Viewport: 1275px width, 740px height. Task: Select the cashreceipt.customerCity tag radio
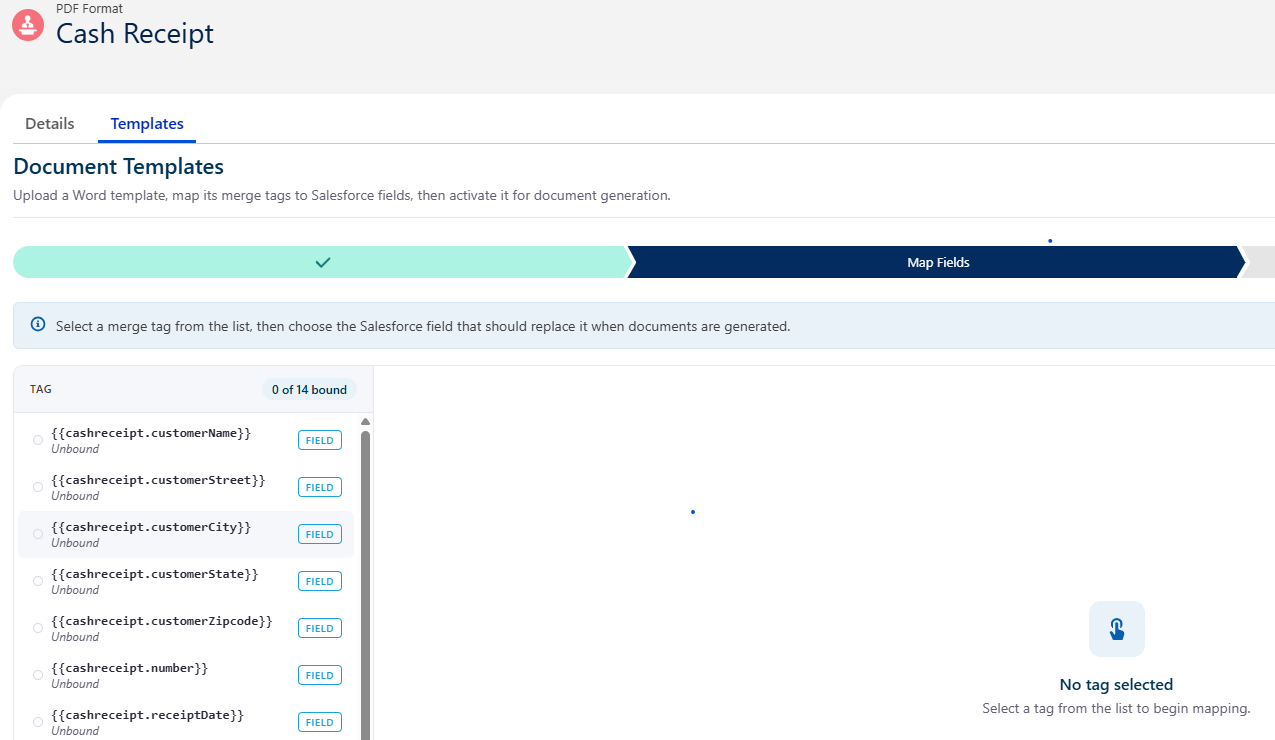(38, 534)
